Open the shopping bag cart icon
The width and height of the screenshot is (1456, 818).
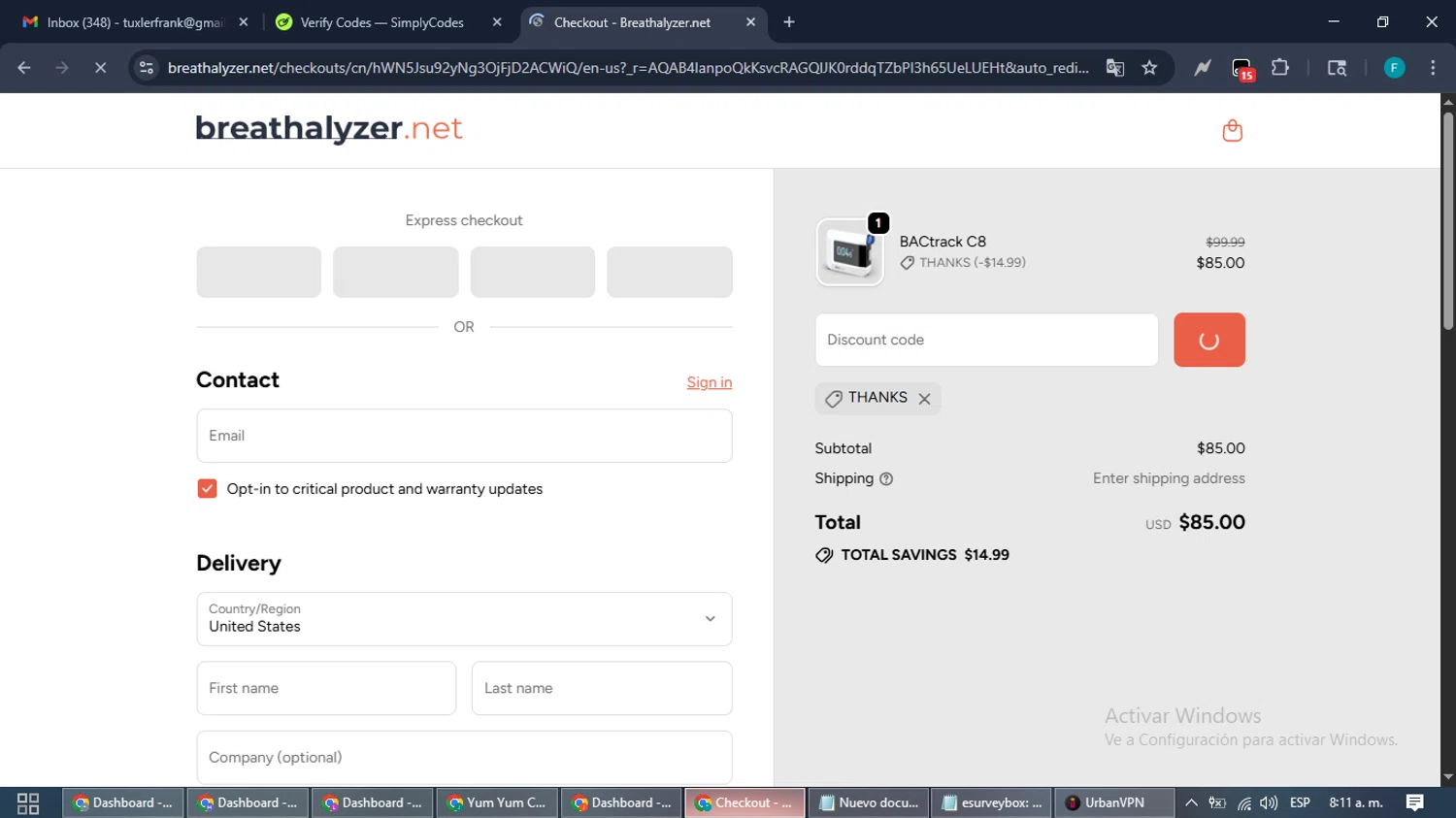coord(1232,130)
